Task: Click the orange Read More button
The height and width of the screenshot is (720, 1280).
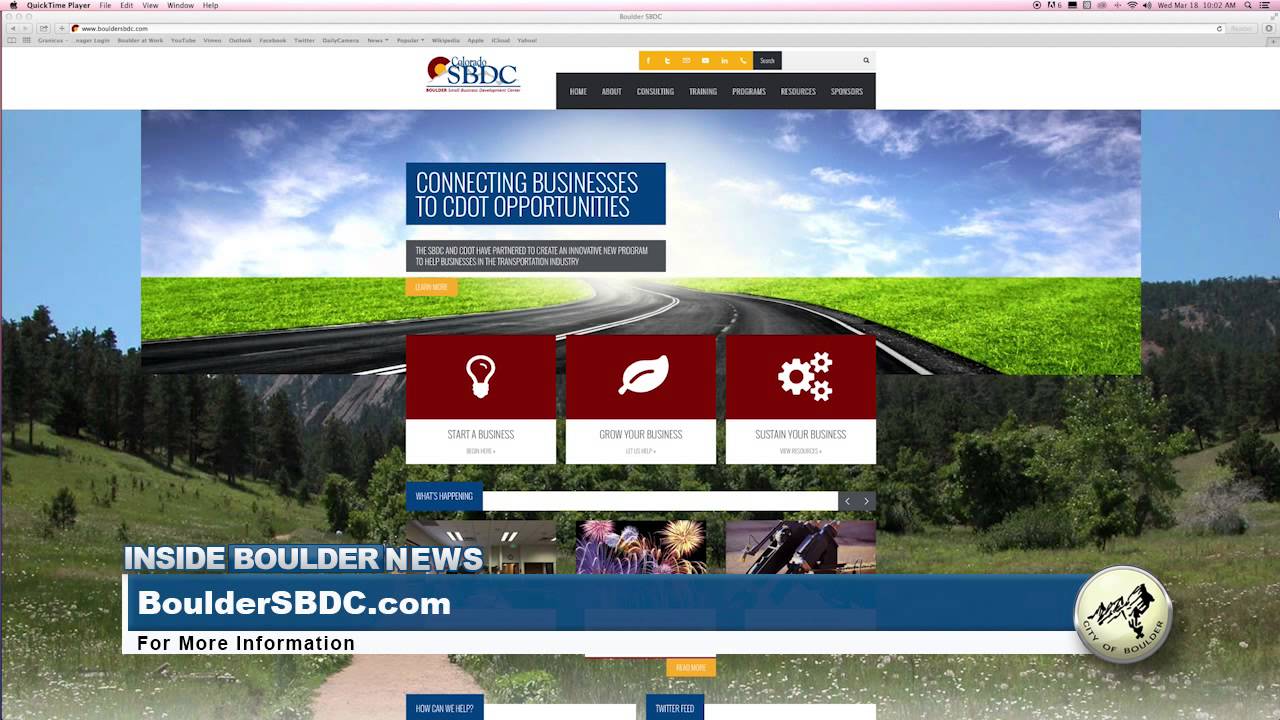Action: point(691,667)
